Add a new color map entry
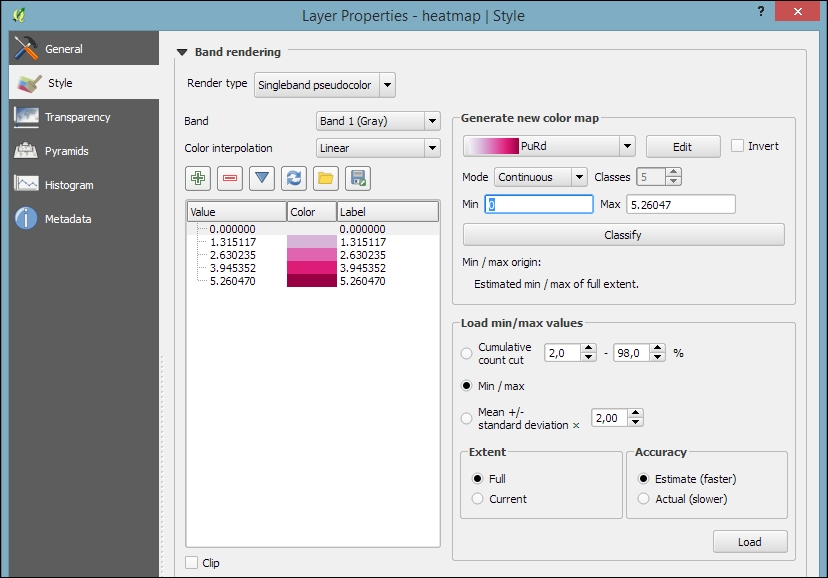 tap(197, 177)
